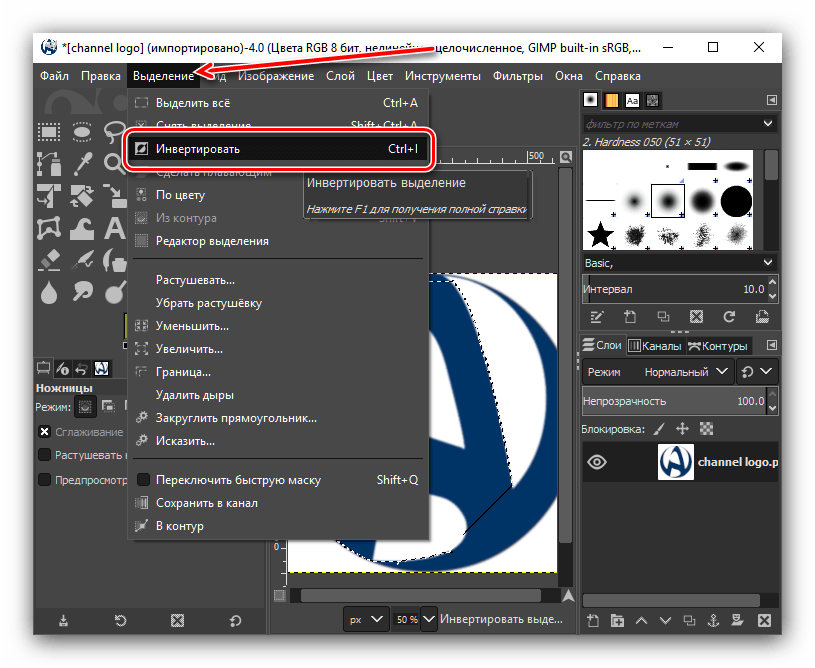This screenshot has height=668, width=815.
Task: Select the Cage Transform tool
Action: click(x=49, y=228)
